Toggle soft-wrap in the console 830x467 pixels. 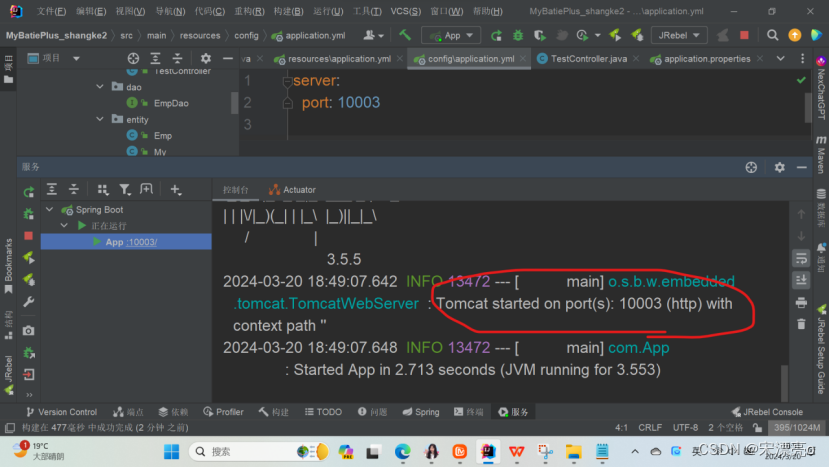[x=800, y=258]
